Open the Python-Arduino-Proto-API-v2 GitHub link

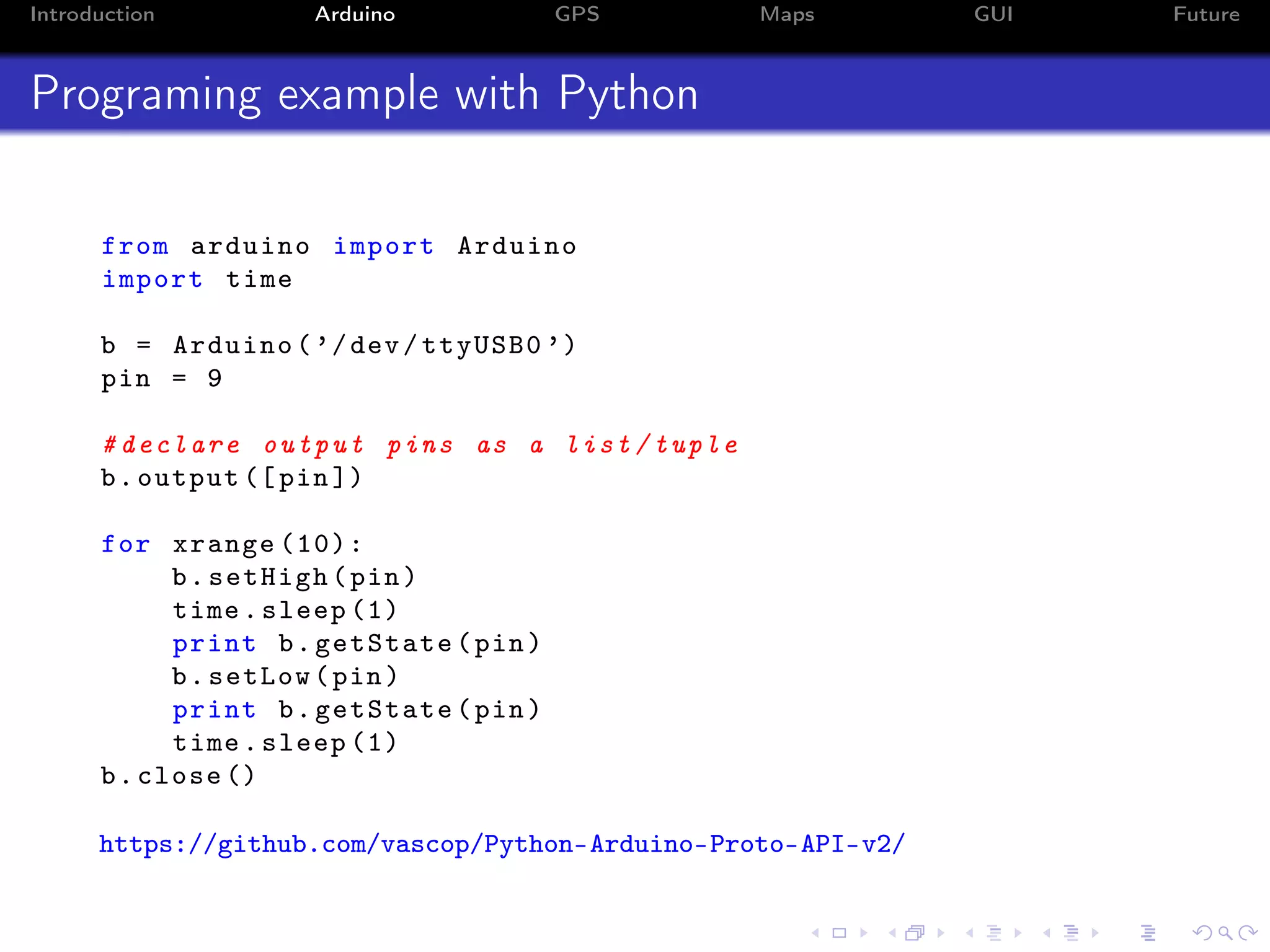[502, 844]
